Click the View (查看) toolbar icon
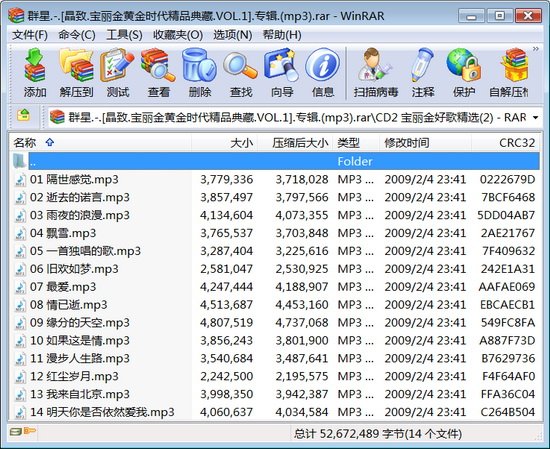The width and height of the screenshot is (550, 449). [159, 73]
